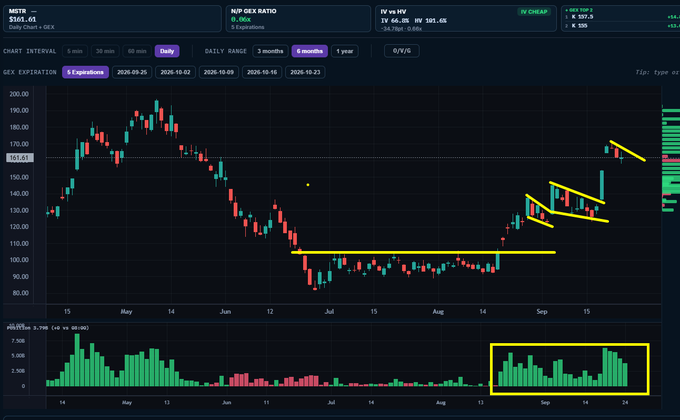Pick the 2026-10-16 GEX expiration
Screen dimensions: 680x420
(x=262, y=72)
